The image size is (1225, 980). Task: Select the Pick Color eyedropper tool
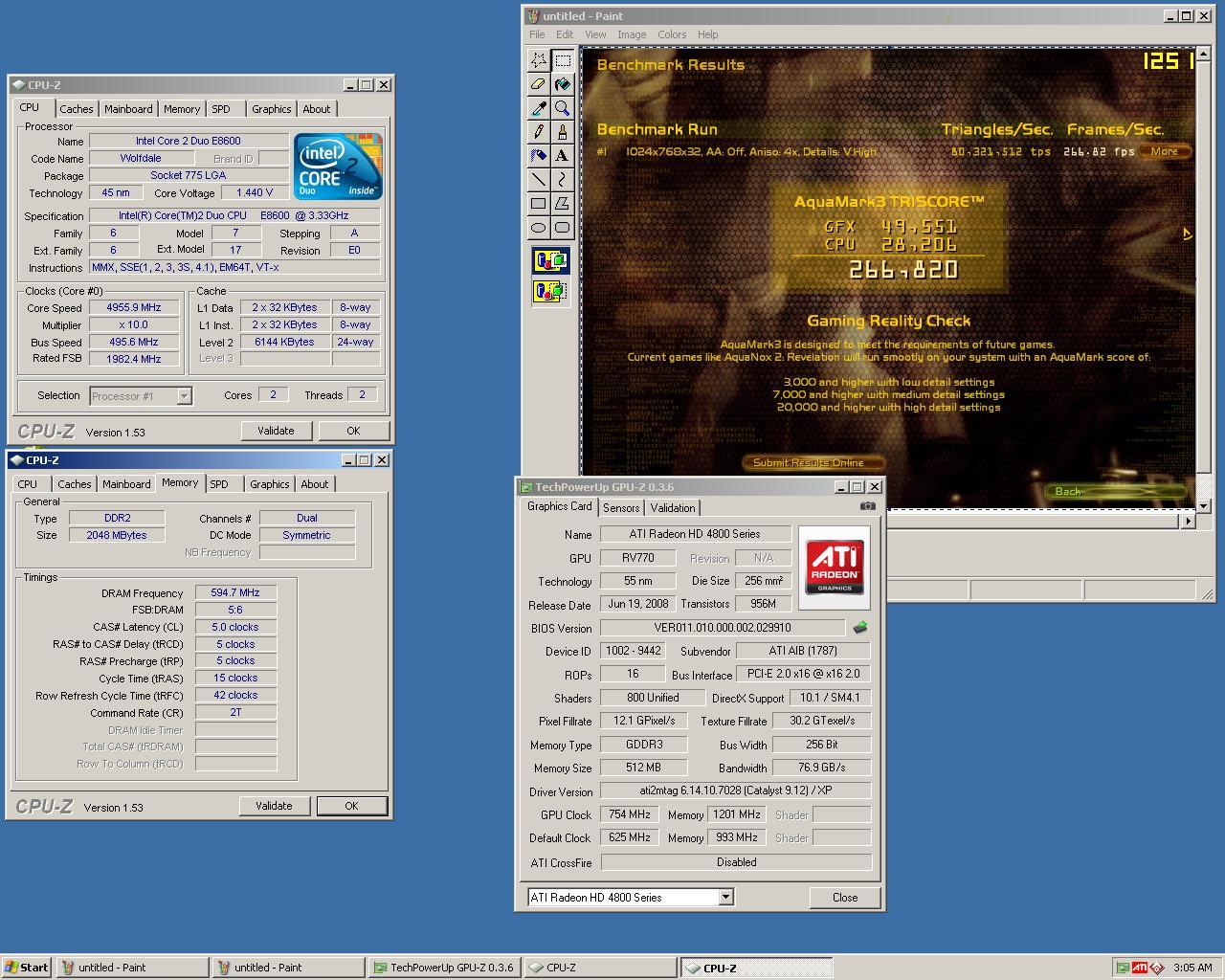tap(539, 108)
